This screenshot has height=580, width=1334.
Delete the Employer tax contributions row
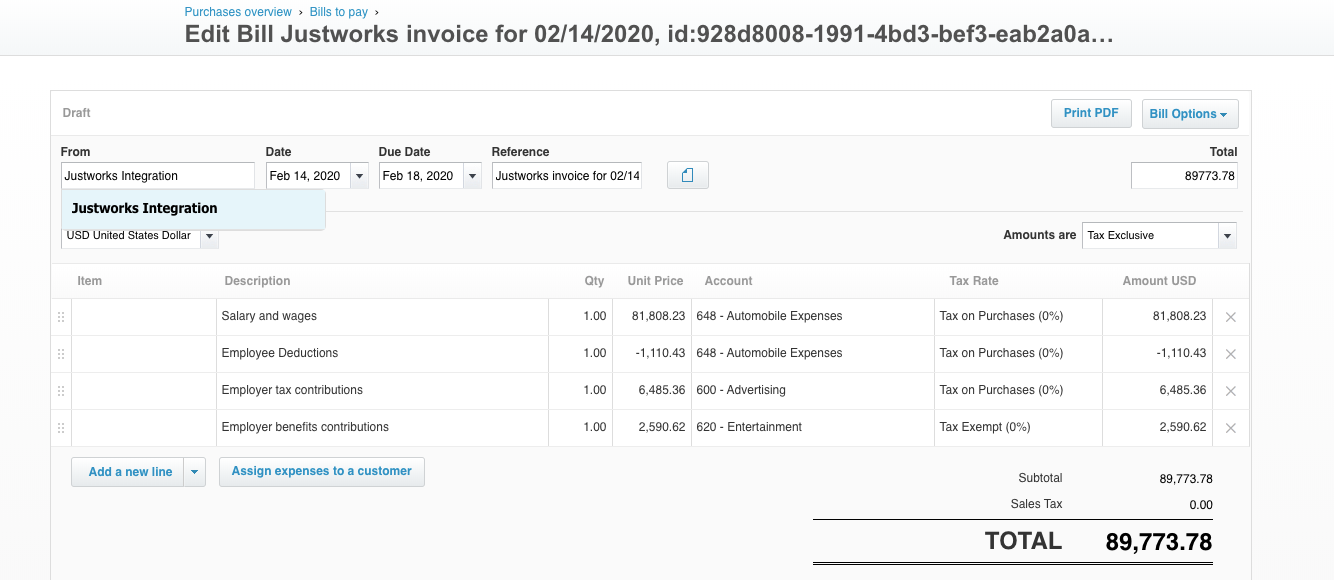1230,391
